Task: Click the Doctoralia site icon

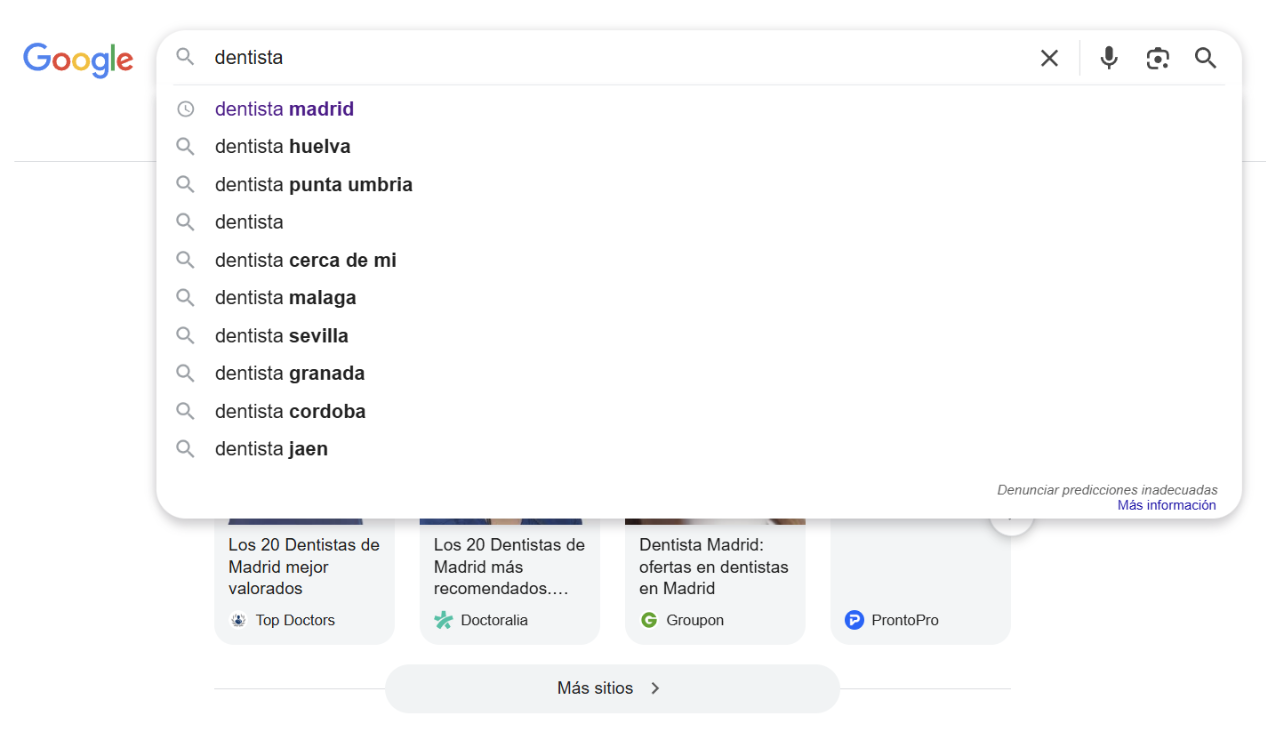Action: click(x=444, y=620)
